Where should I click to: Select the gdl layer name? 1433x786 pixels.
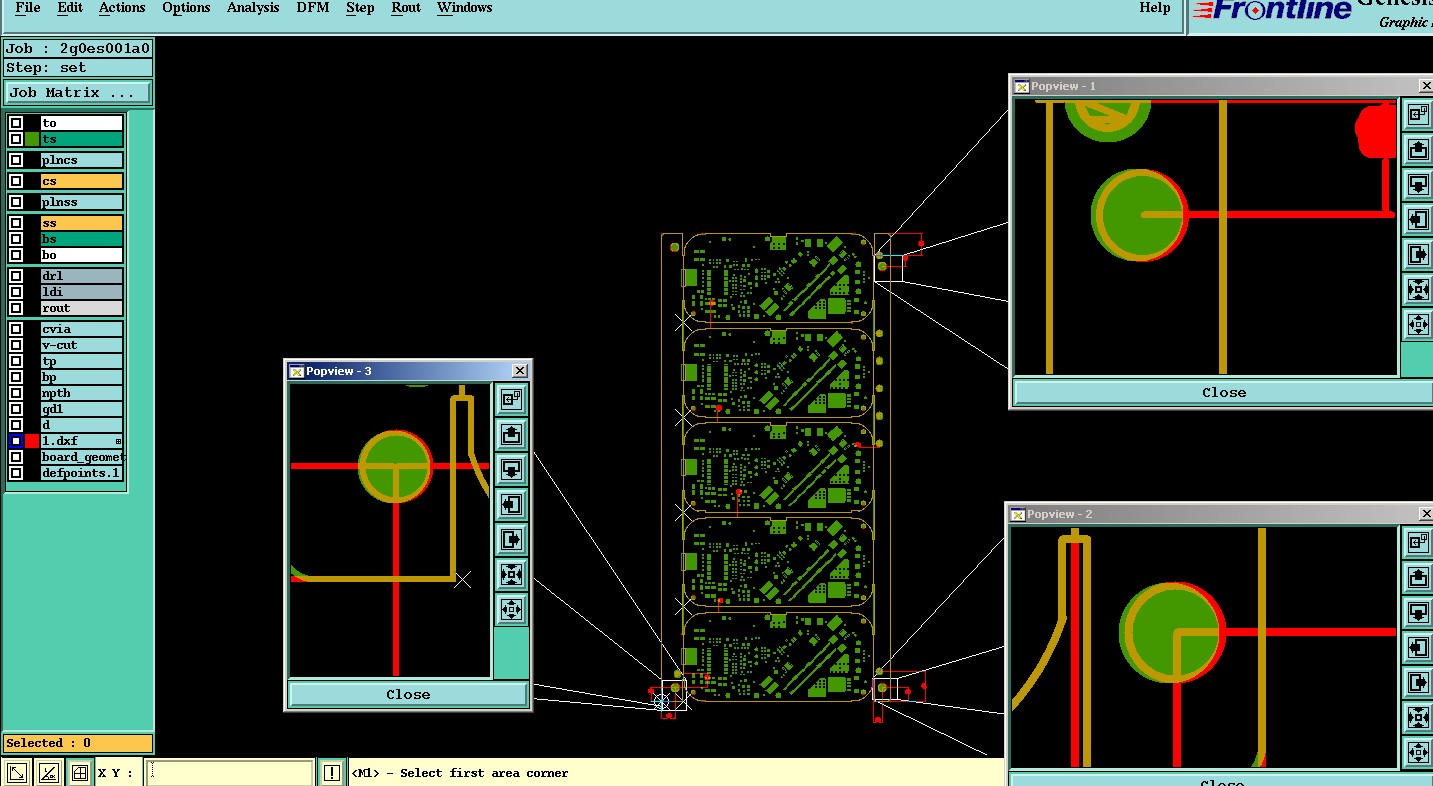[x=82, y=409]
